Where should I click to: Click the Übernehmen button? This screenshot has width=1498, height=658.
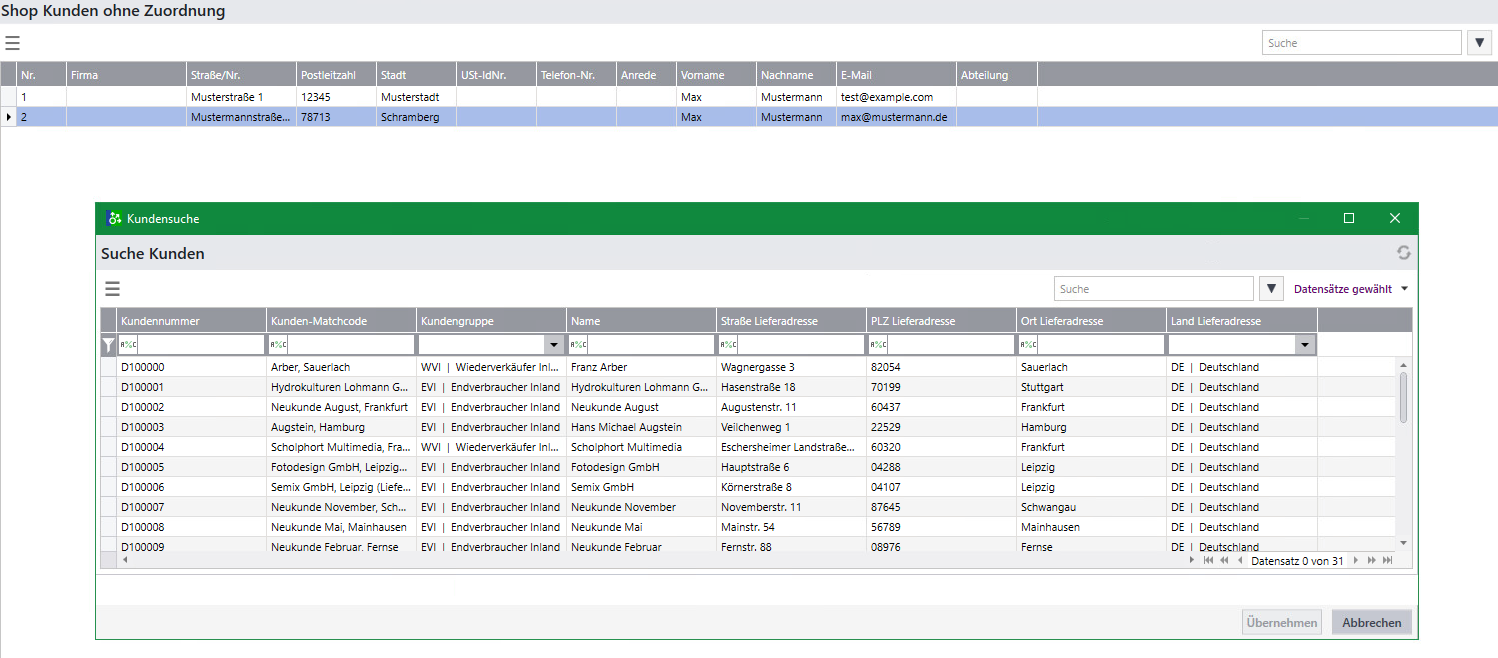pos(1281,622)
